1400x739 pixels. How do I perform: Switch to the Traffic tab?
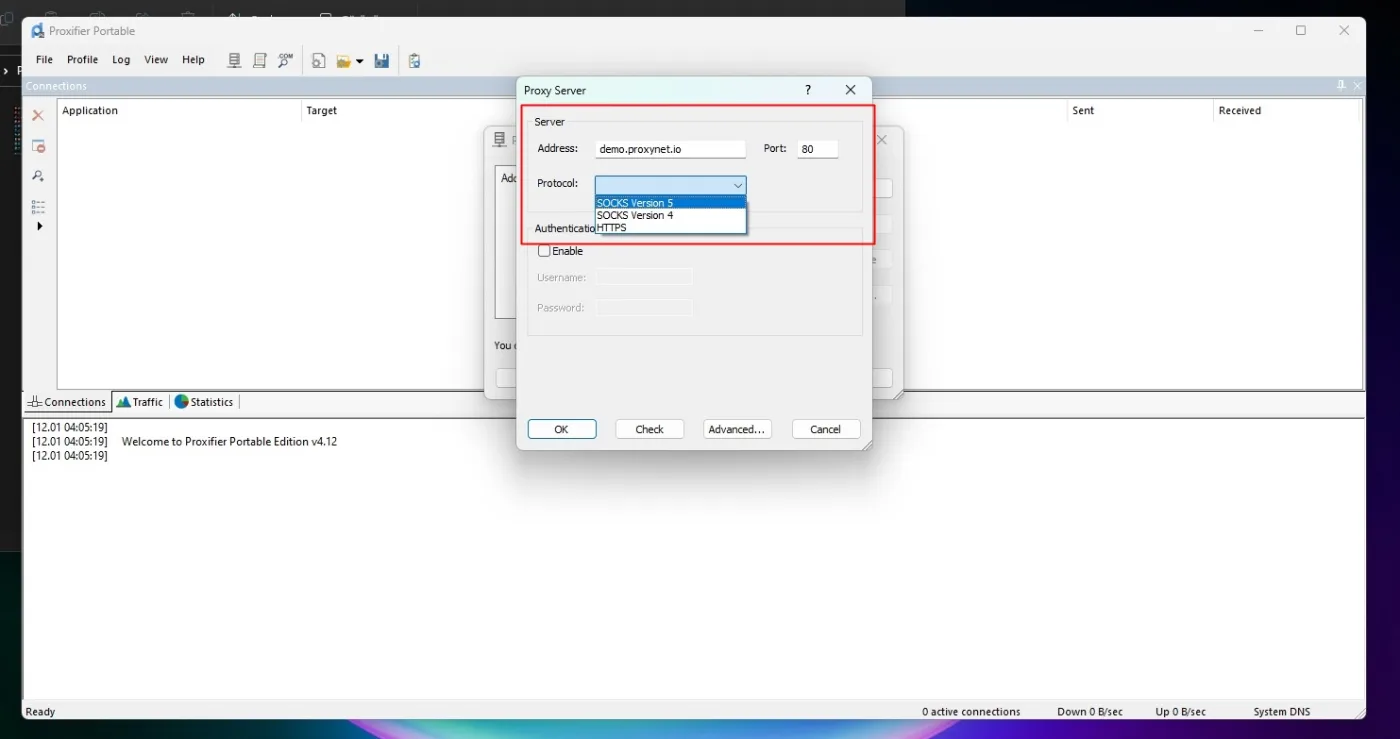pyautogui.click(x=140, y=402)
